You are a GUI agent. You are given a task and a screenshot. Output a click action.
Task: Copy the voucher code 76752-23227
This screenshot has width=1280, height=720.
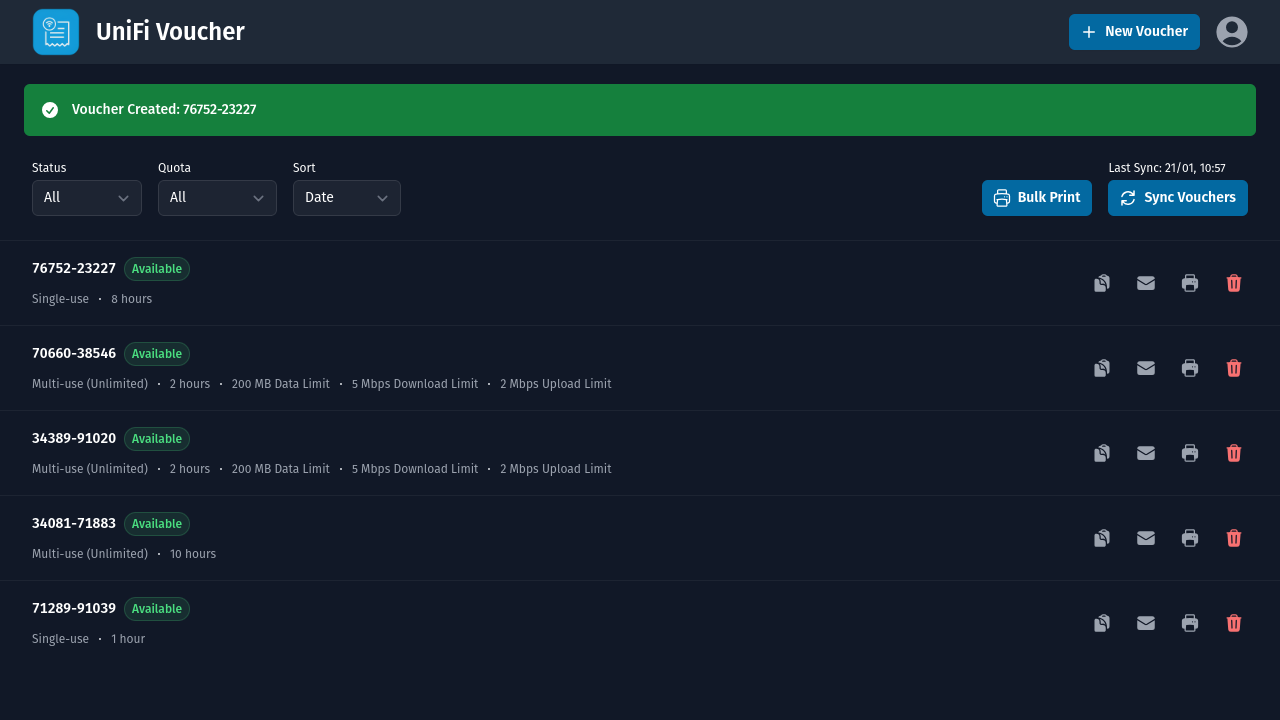1101,283
